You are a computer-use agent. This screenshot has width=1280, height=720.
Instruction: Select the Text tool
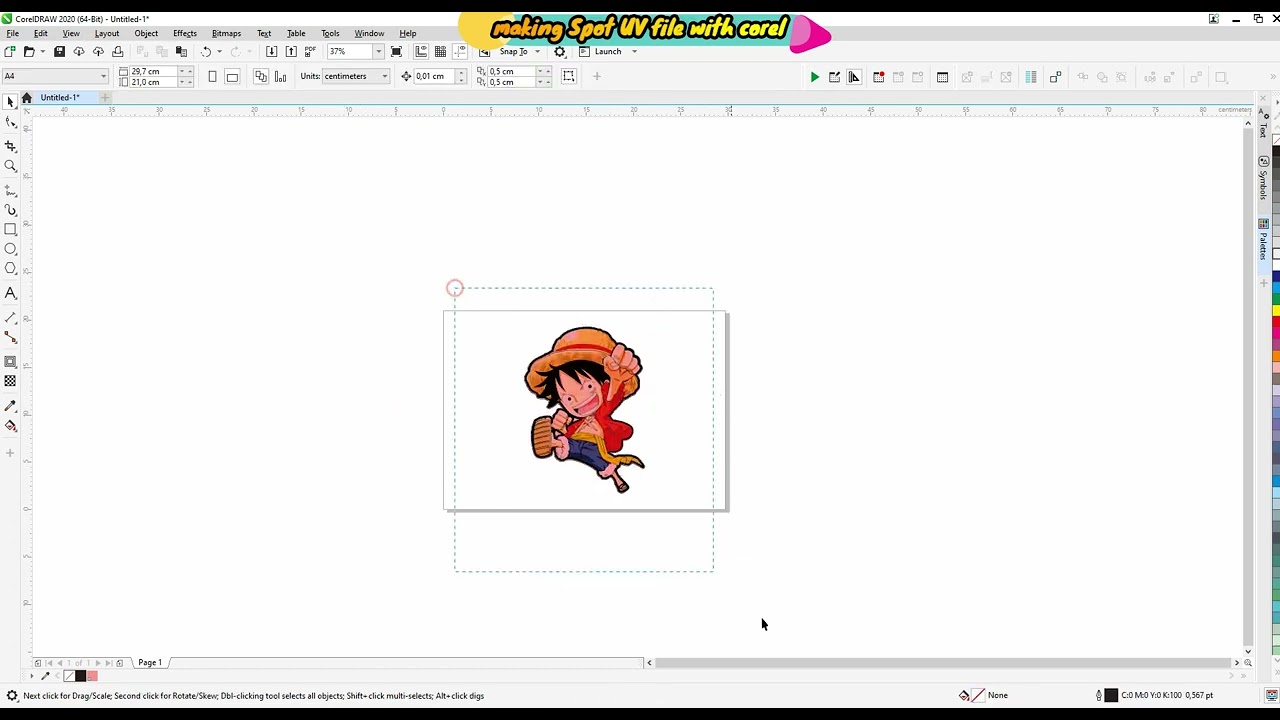coord(10,293)
